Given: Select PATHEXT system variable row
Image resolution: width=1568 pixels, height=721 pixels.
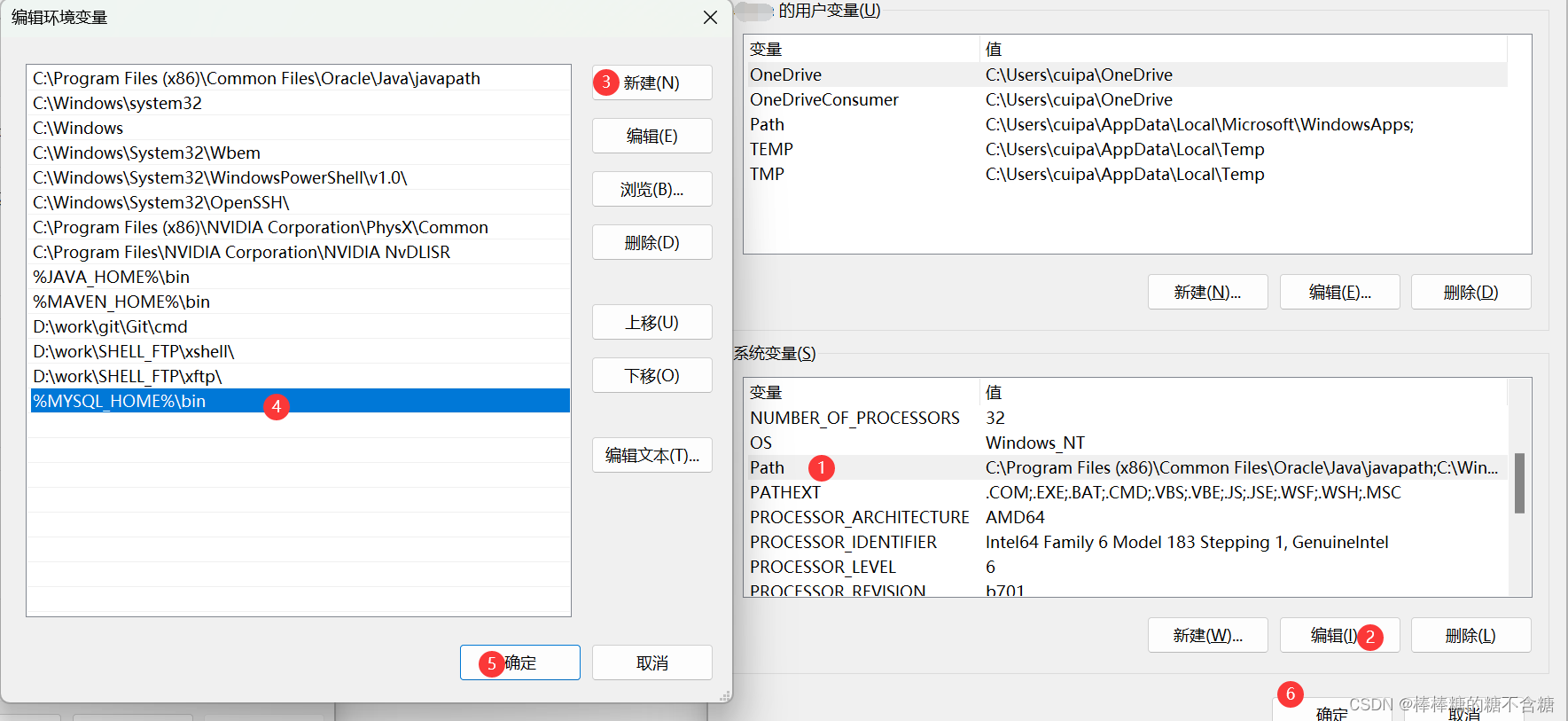Looking at the screenshot, I should (1126, 492).
